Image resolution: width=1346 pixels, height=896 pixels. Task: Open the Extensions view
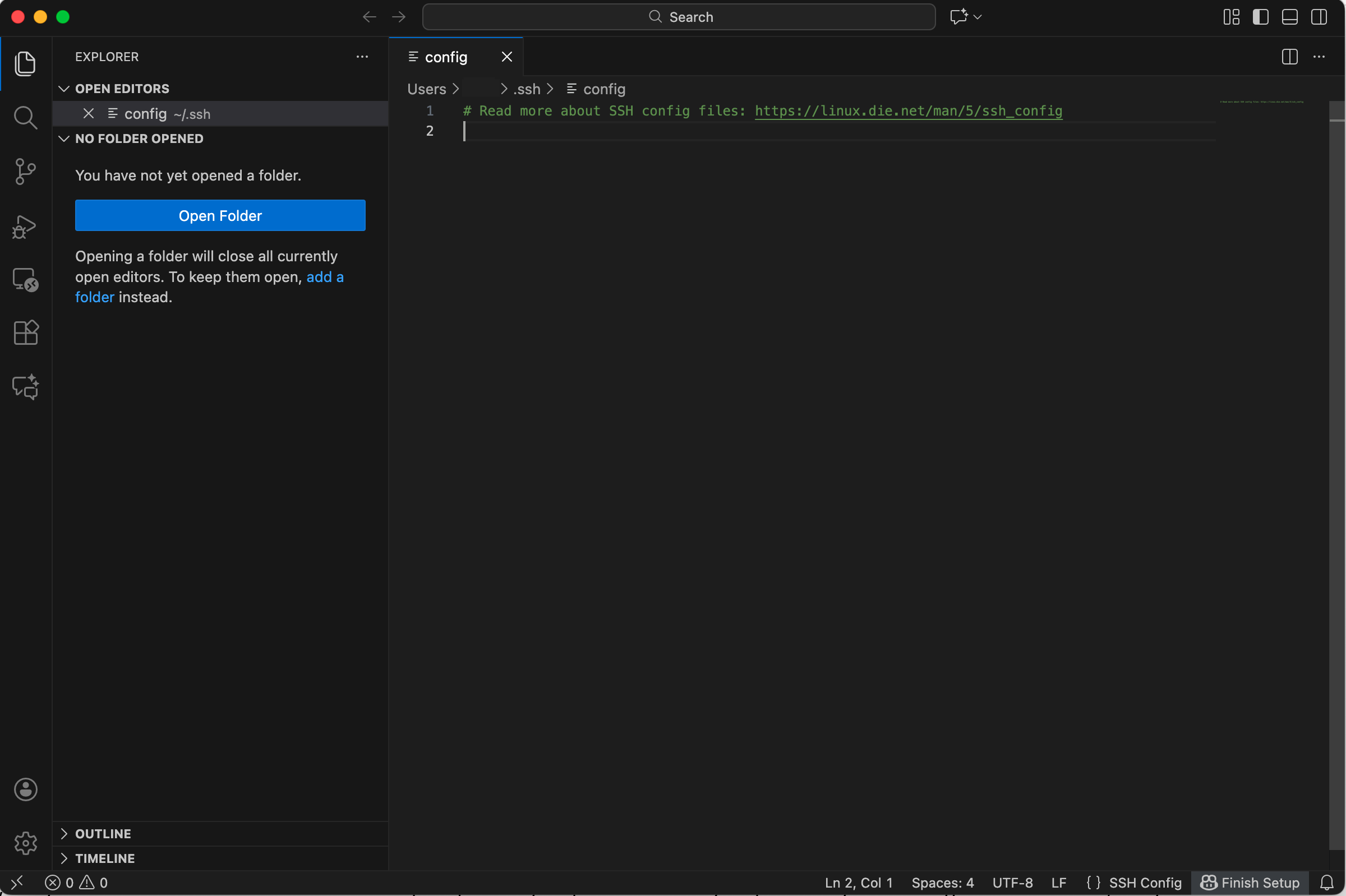(25, 332)
